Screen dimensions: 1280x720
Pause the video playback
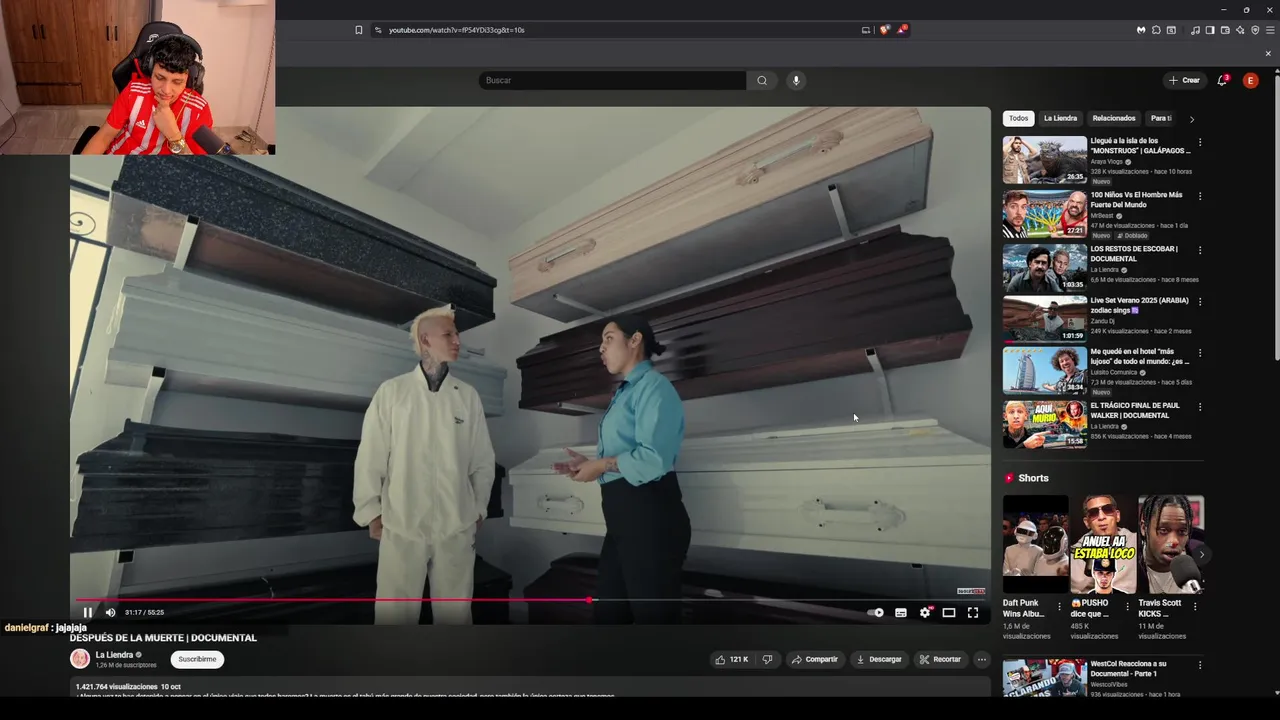point(87,613)
